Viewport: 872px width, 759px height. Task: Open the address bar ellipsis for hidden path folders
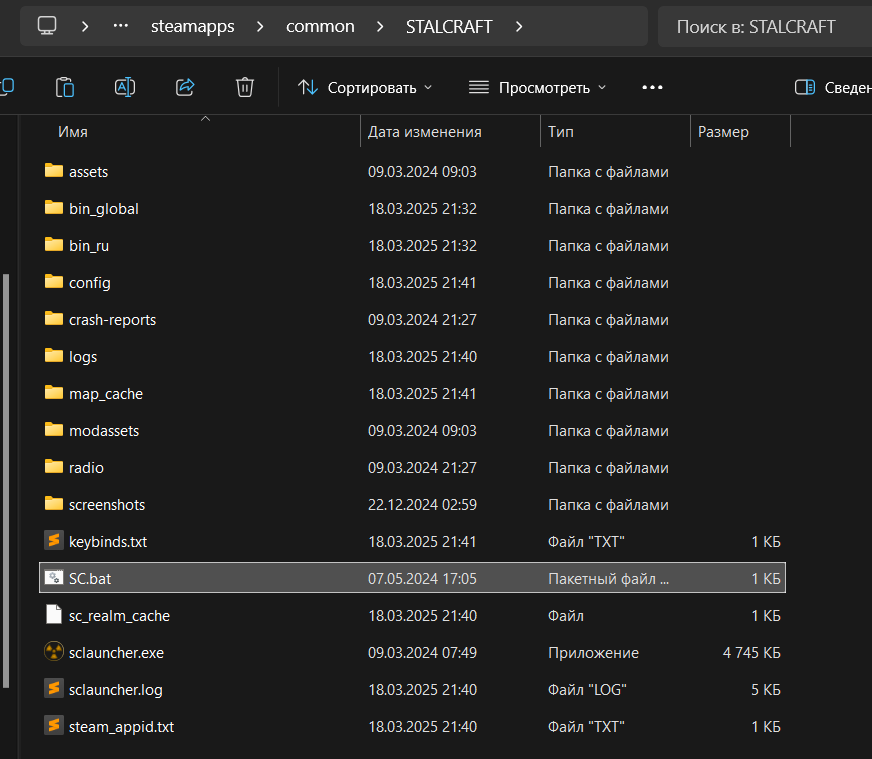(x=121, y=26)
